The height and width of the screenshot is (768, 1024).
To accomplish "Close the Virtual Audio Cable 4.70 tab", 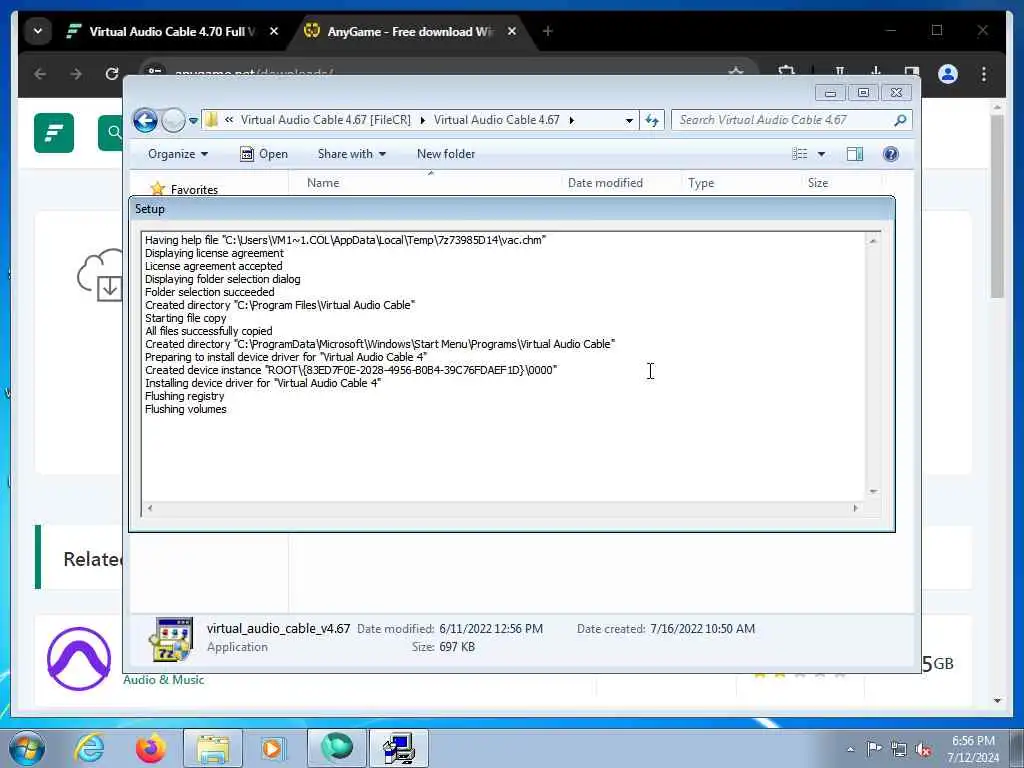I will pyautogui.click(x=274, y=31).
